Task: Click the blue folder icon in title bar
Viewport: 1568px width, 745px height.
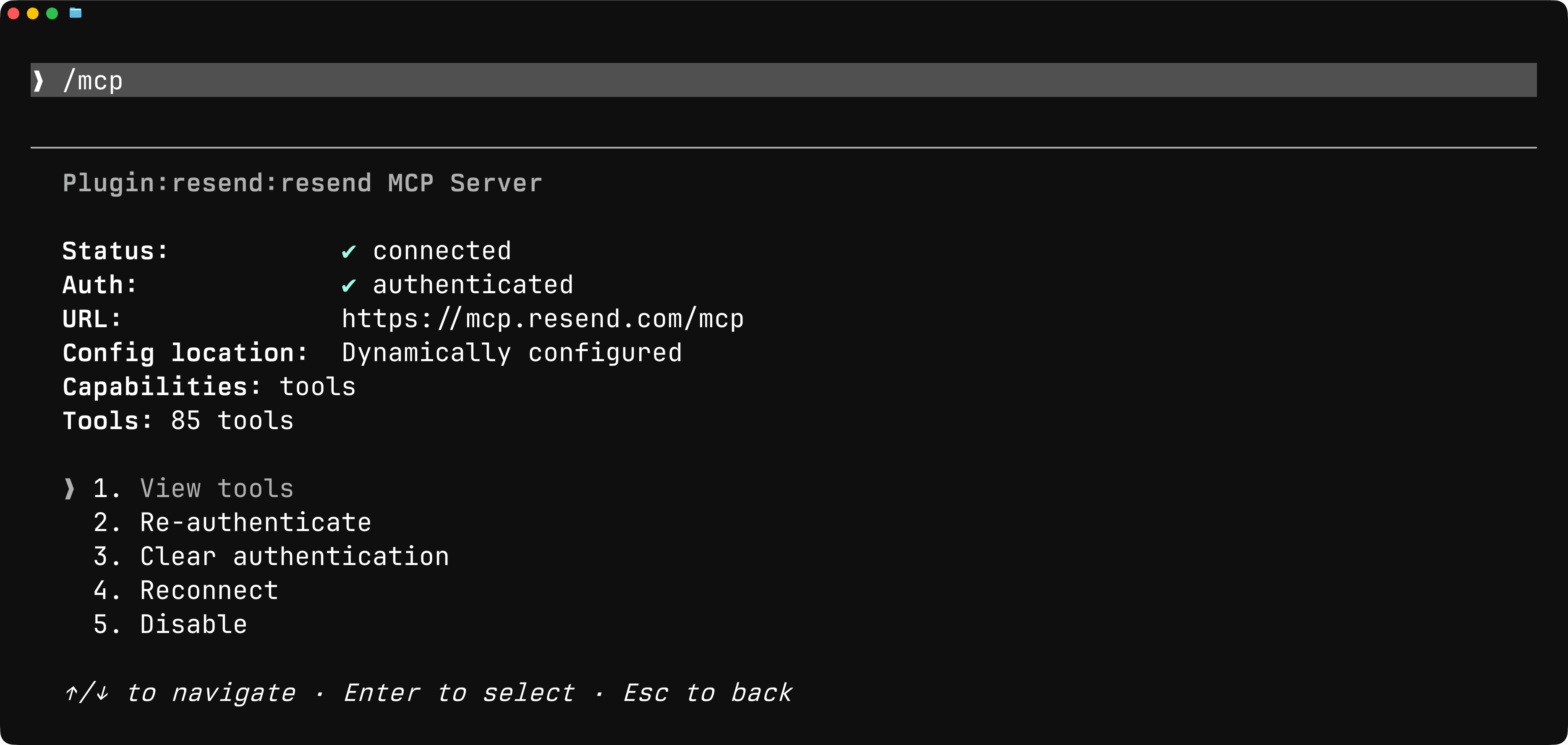Action: point(76,13)
